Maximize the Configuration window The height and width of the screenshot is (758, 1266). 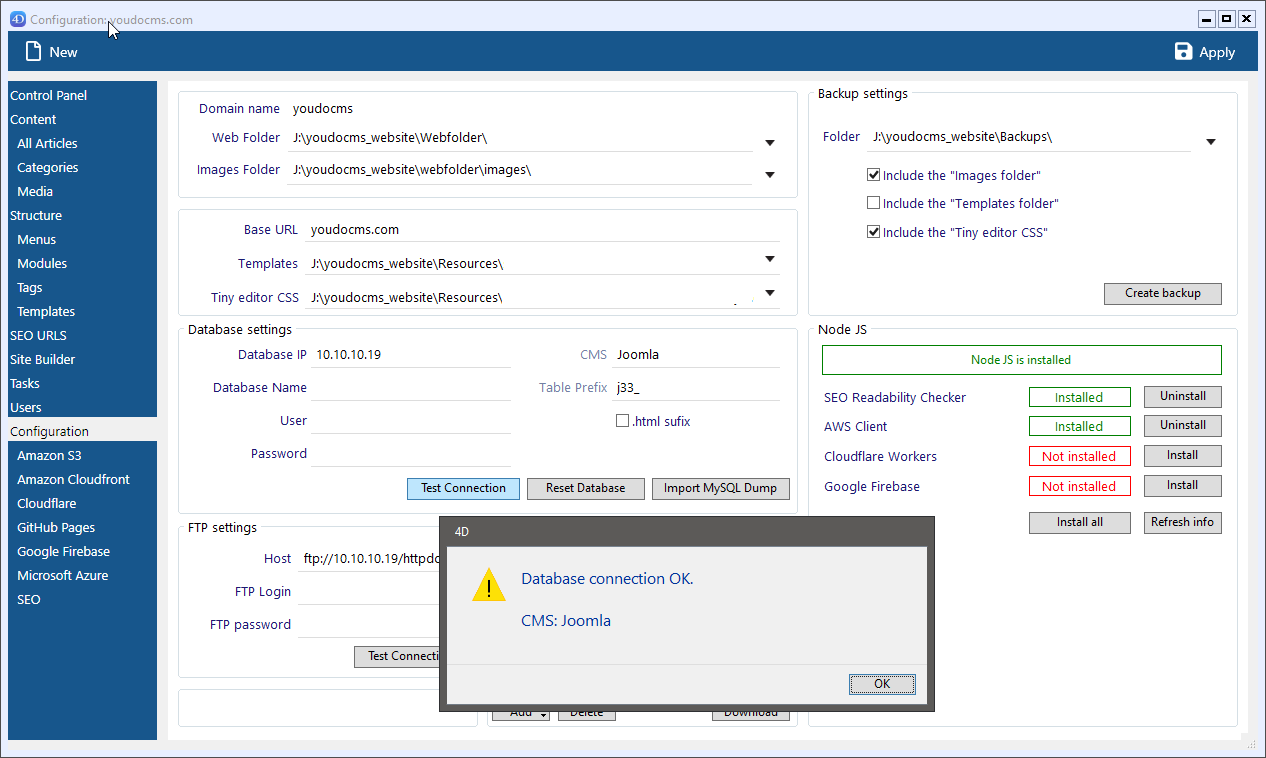[x=1226, y=19]
